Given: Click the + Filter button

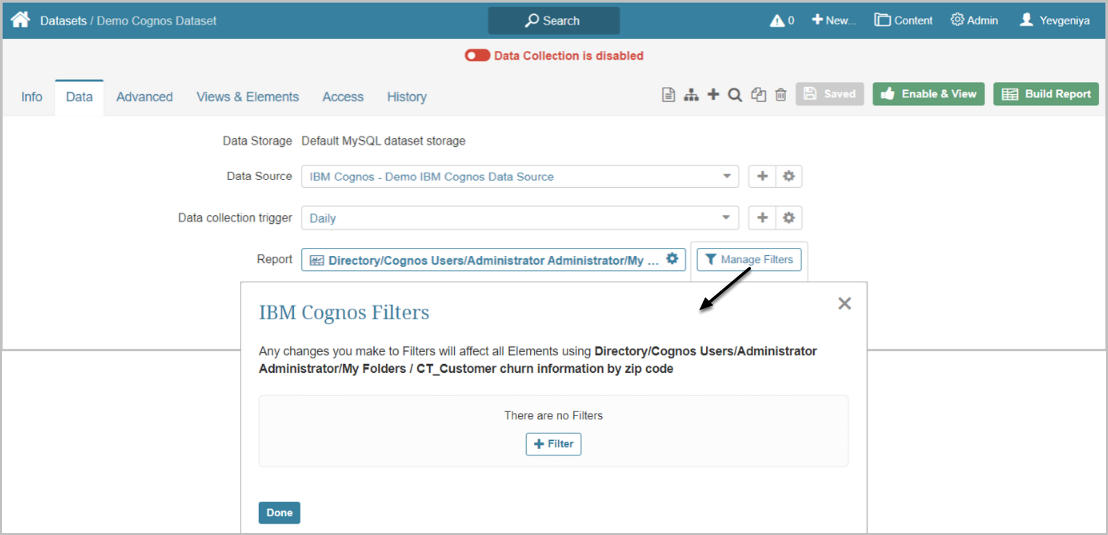Looking at the screenshot, I should [x=553, y=445].
